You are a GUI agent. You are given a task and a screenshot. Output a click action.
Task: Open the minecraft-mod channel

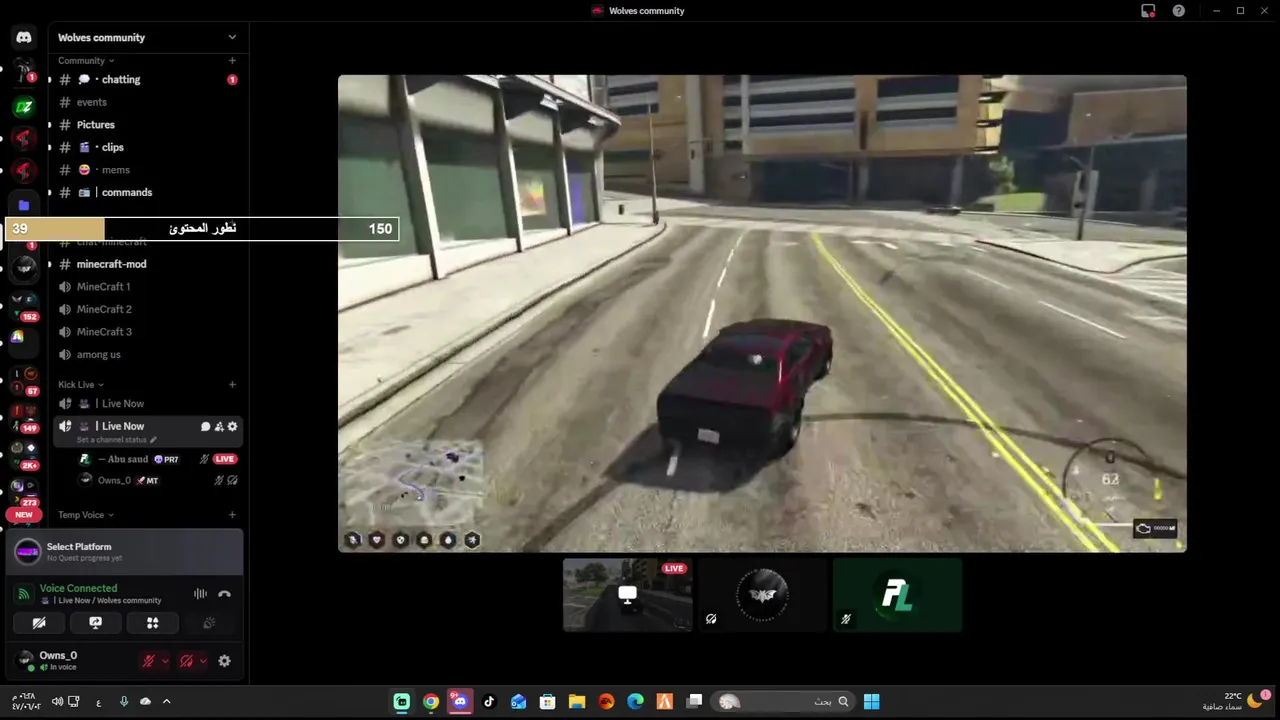click(148, 264)
